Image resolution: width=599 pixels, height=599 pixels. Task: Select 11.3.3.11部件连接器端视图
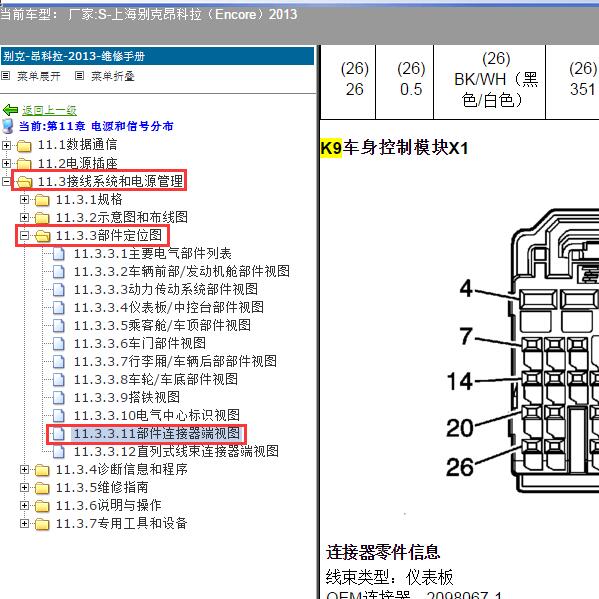pos(157,434)
